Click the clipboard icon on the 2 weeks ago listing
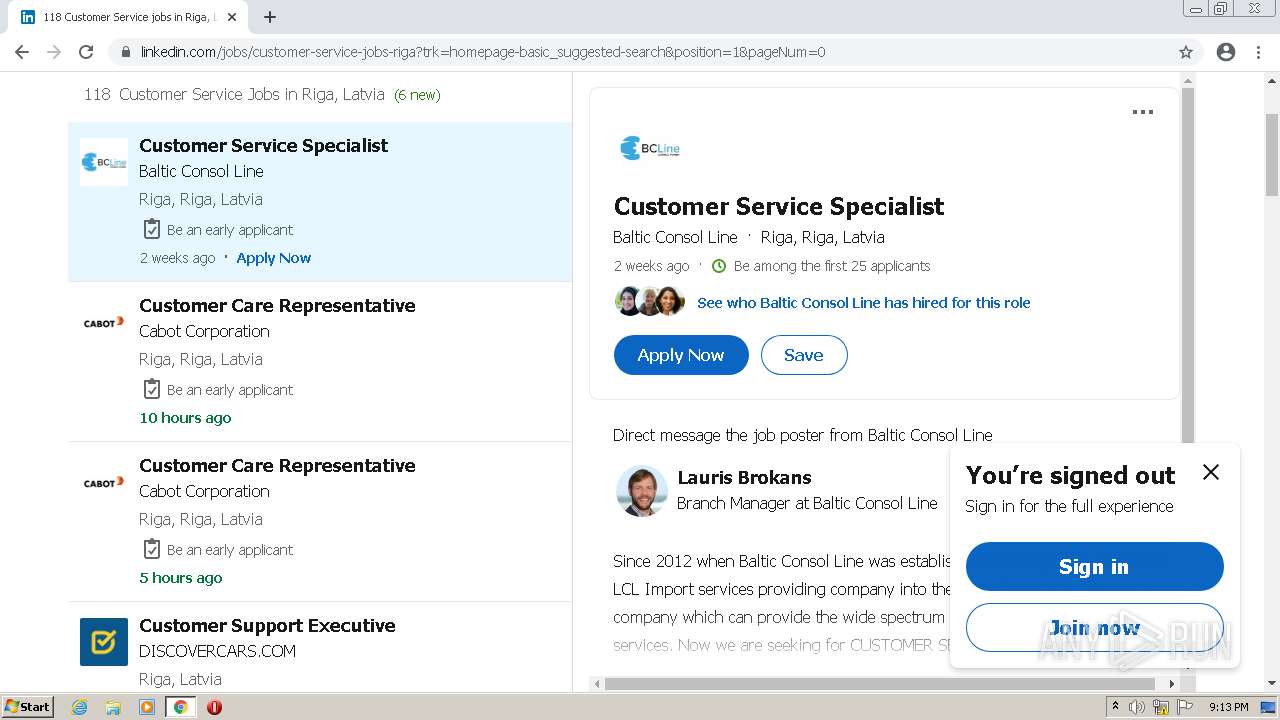 pyautogui.click(x=151, y=229)
